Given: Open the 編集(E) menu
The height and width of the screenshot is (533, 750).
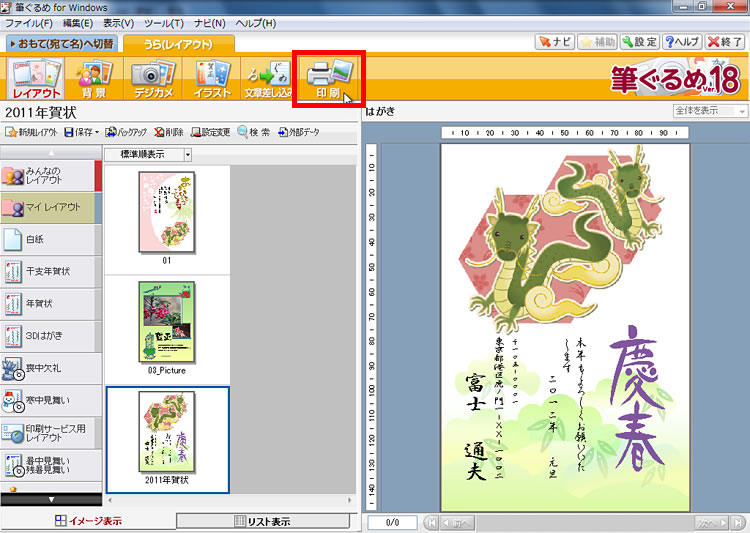Looking at the screenshot, I should click(x=78, y=23).
